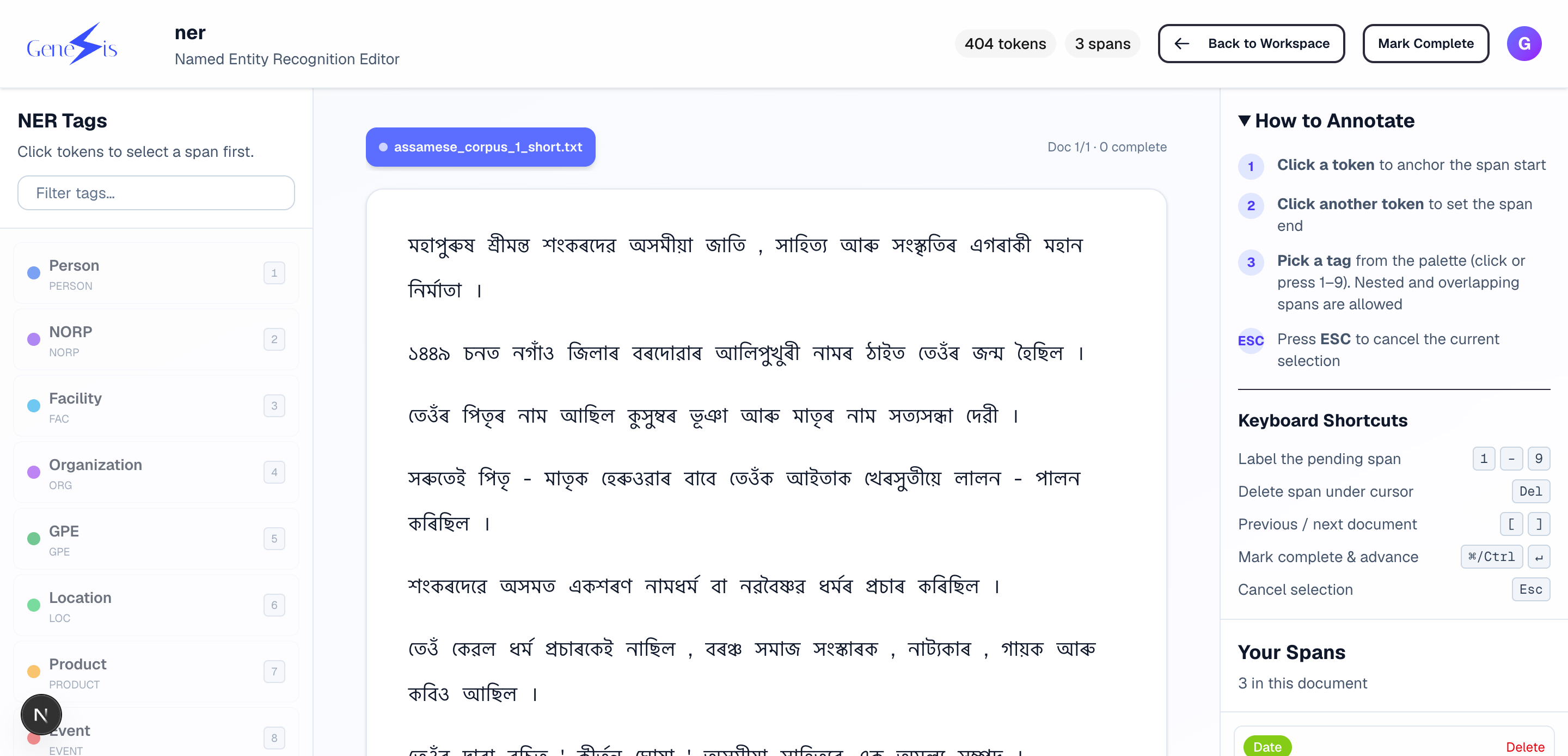Click Doc 1/1 · 0 complete status text
The image size is (1568, 756).
[1107, 147]
